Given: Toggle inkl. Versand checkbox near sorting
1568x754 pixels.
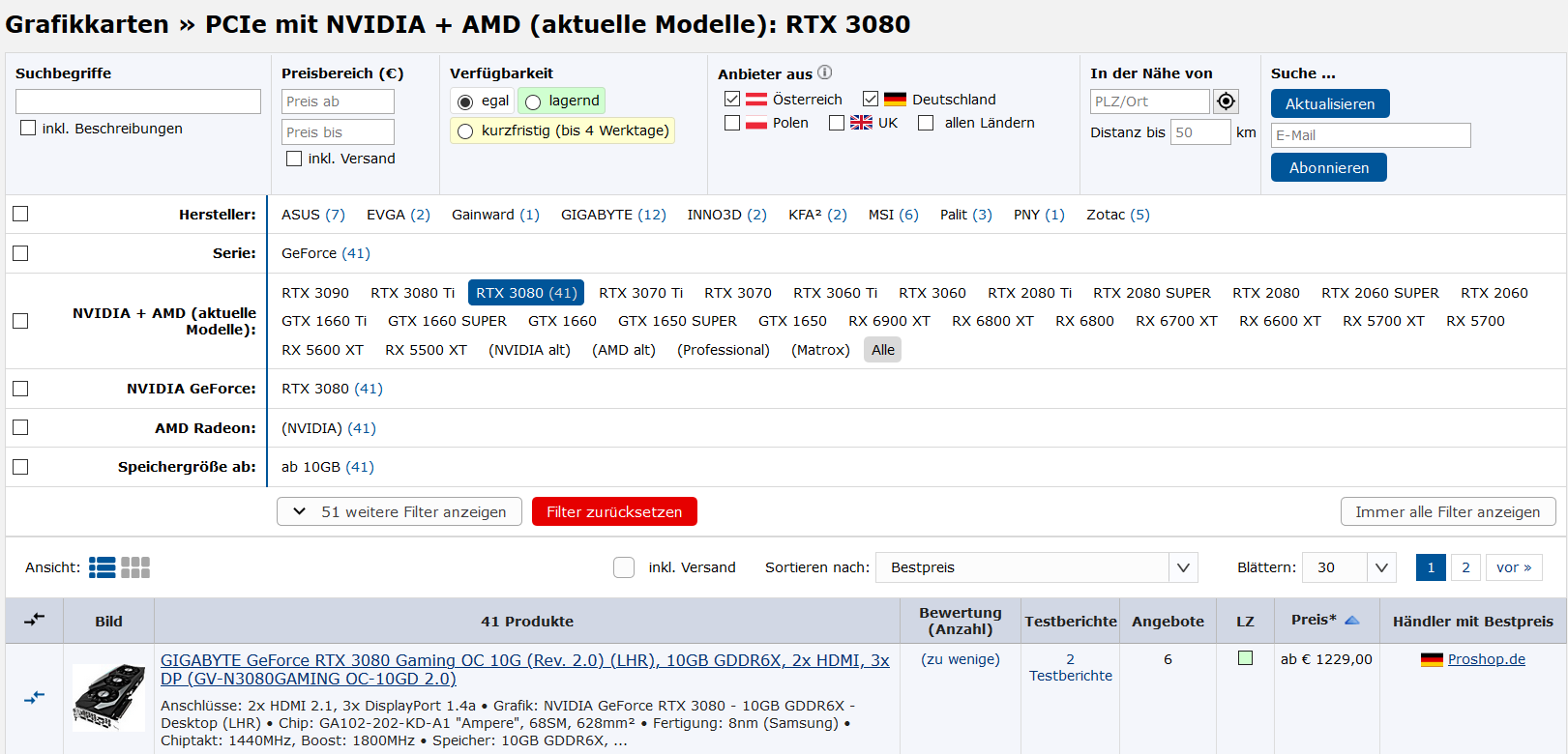Looking at the screenshot, I should click(x=624, y=567).
